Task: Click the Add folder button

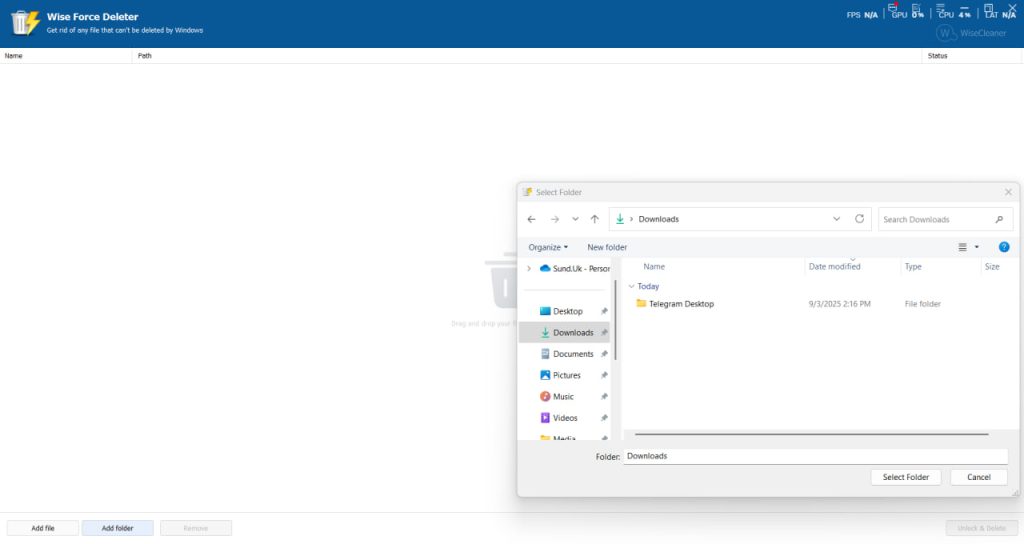Action: coord(118,528)
